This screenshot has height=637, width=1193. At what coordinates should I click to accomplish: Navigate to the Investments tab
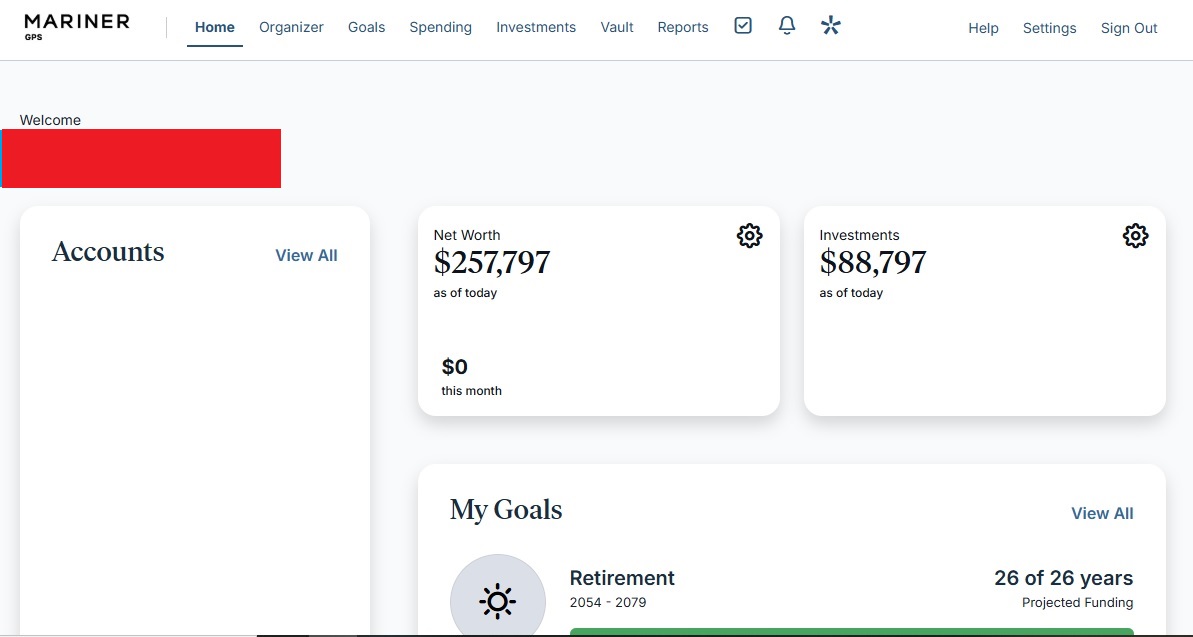[x=536, y=27]
